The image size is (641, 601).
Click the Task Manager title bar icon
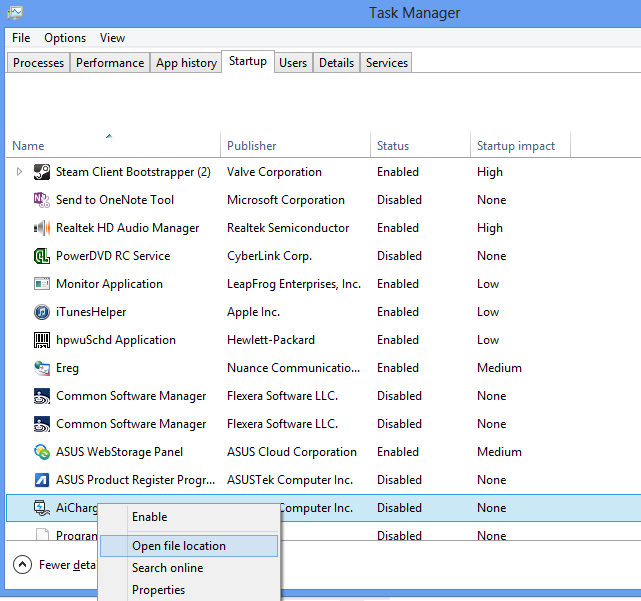15,13
